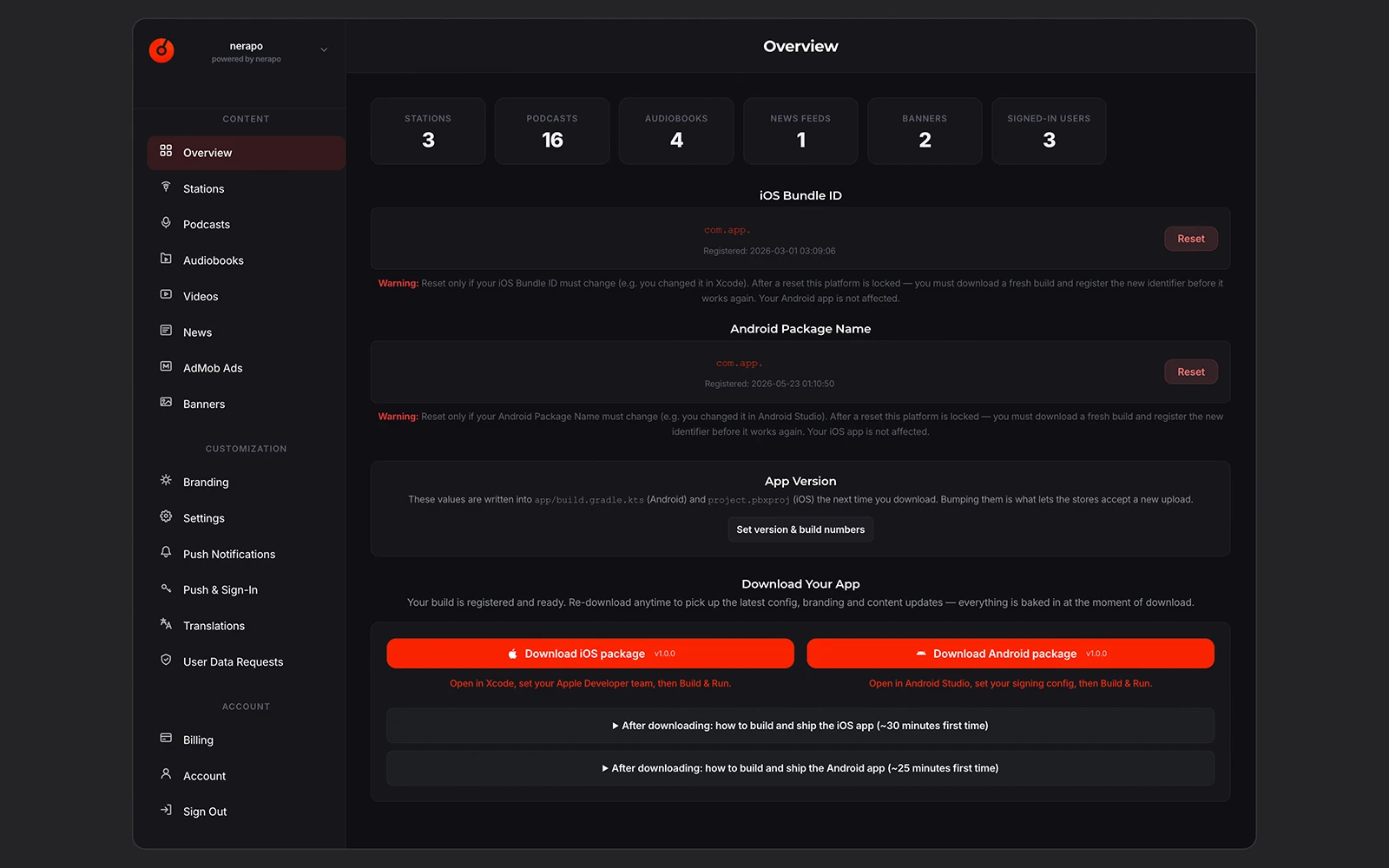Image resolution: width=1389 pixels, height=868 pixels.
Task: Go to Translations
Action: click(246, 626)
